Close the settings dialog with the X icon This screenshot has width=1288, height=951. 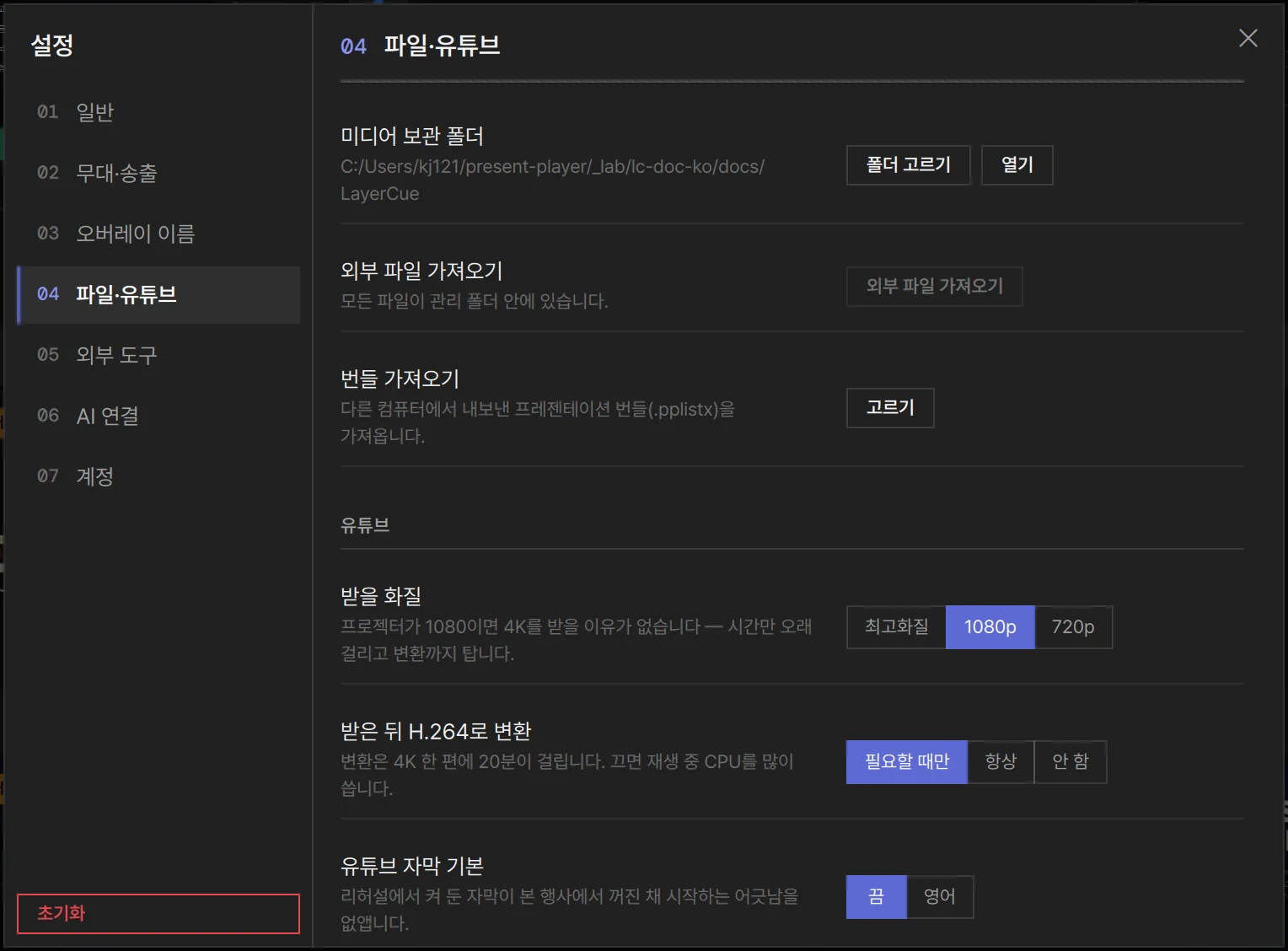click(x=1248, y=38)
